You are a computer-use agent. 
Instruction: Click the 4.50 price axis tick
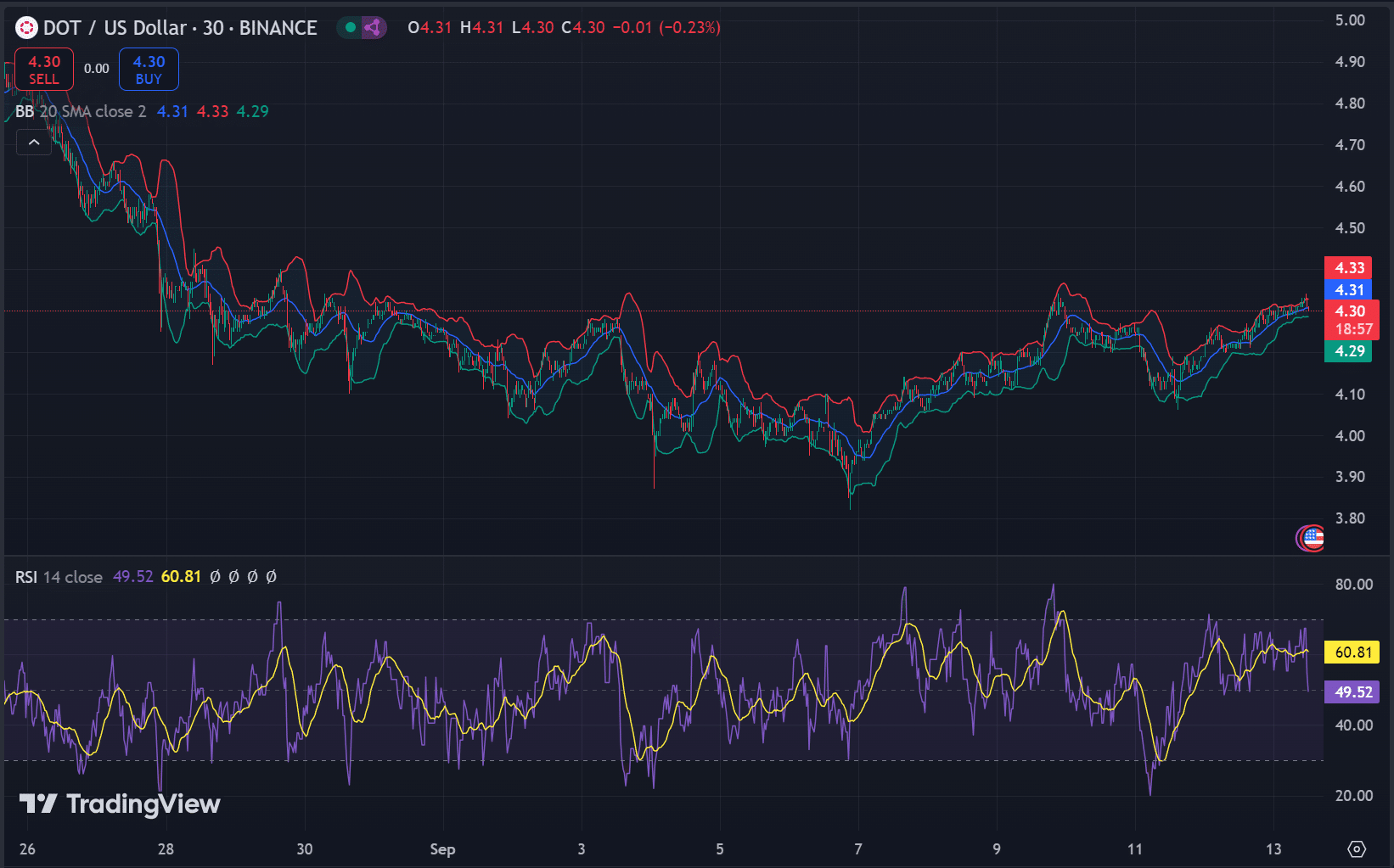[1350, 228]
